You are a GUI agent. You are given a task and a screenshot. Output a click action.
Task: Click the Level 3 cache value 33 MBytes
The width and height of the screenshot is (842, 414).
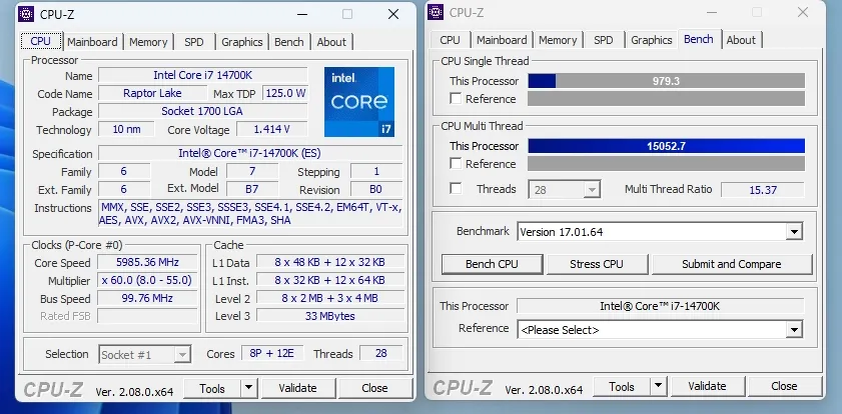(x=330, y=316)
